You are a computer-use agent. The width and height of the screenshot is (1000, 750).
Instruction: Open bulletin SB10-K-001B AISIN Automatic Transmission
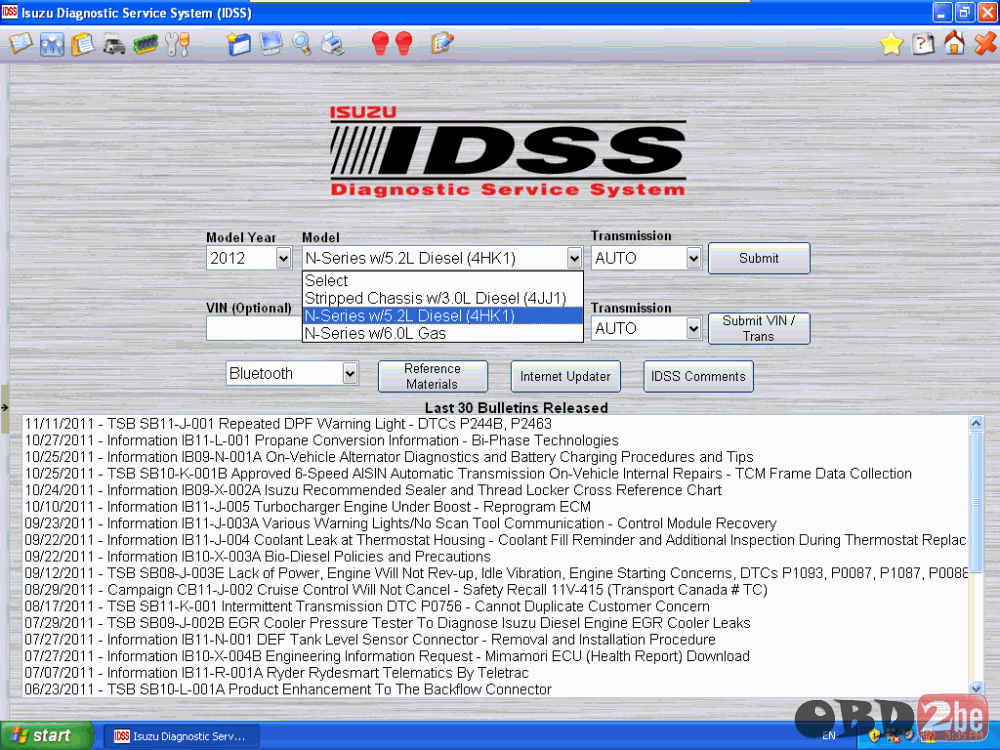coord(468,474)
